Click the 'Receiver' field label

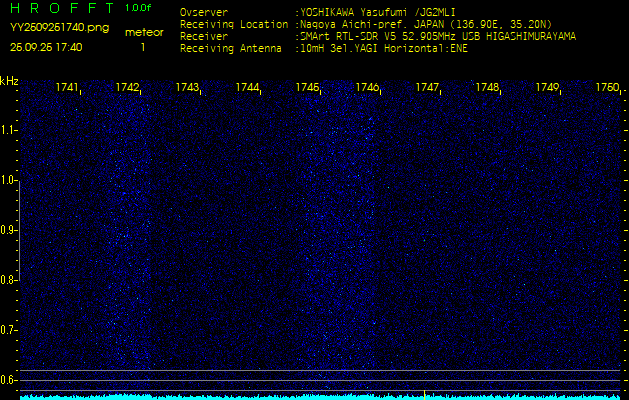[x=204, y=37]
